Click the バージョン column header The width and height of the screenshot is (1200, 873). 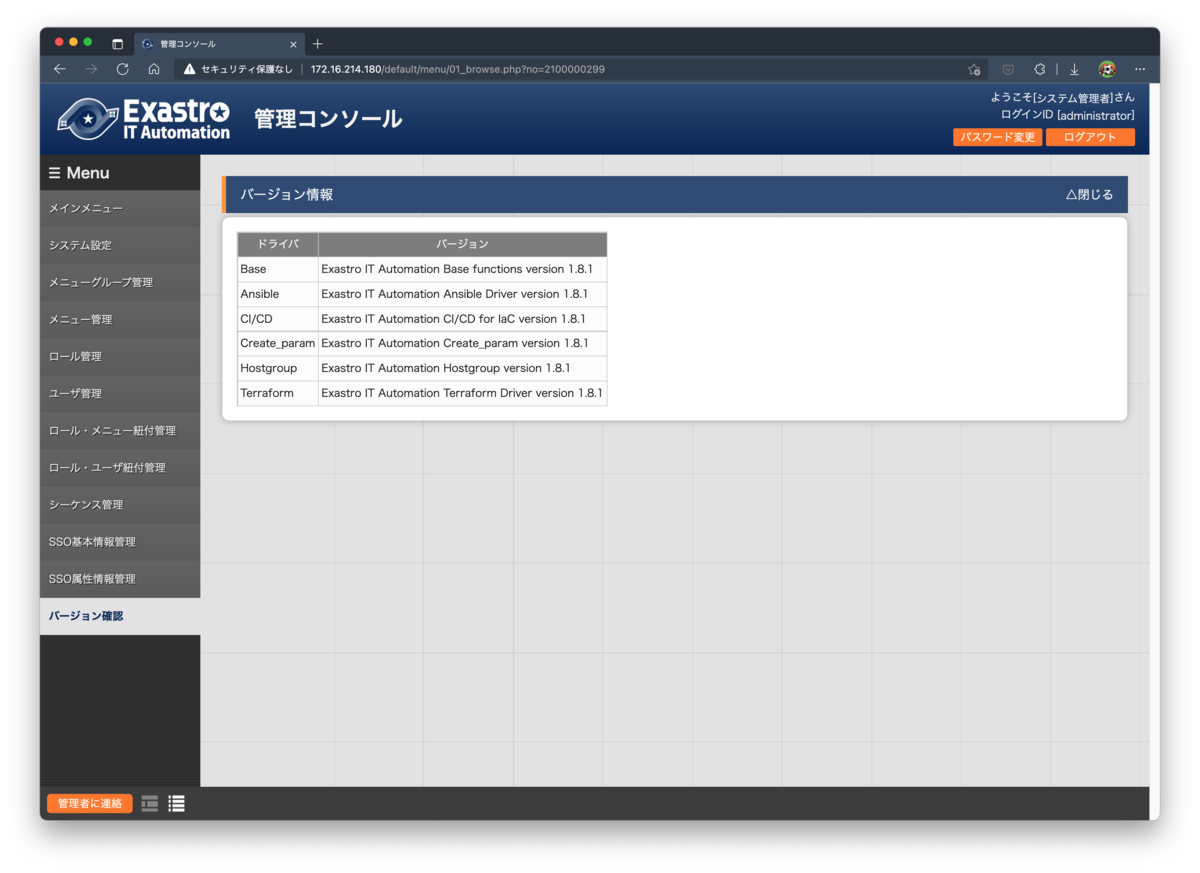click(463, 244)
